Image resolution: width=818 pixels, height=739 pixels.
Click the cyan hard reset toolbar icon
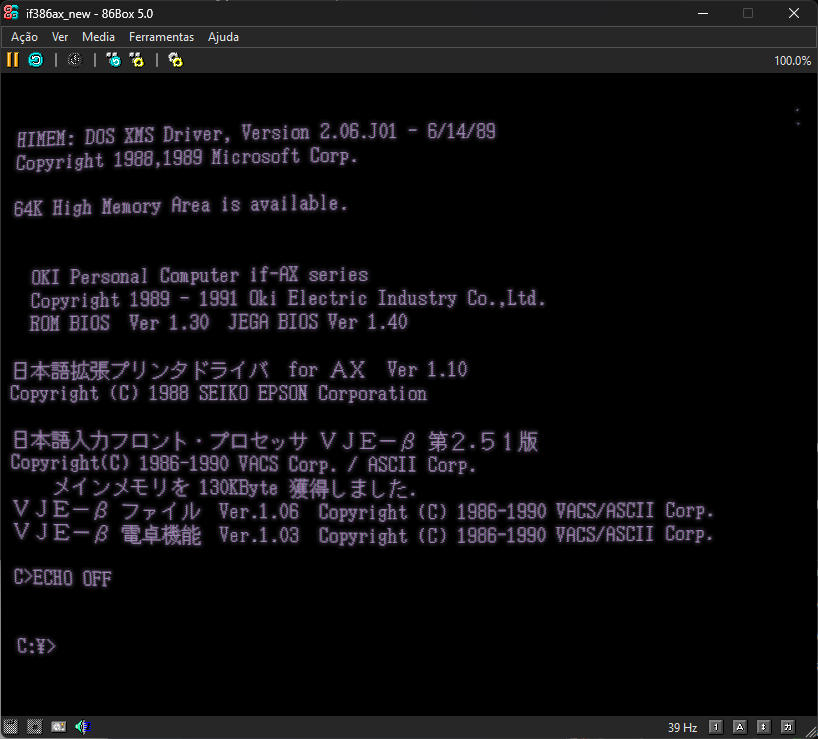[35, 60]
